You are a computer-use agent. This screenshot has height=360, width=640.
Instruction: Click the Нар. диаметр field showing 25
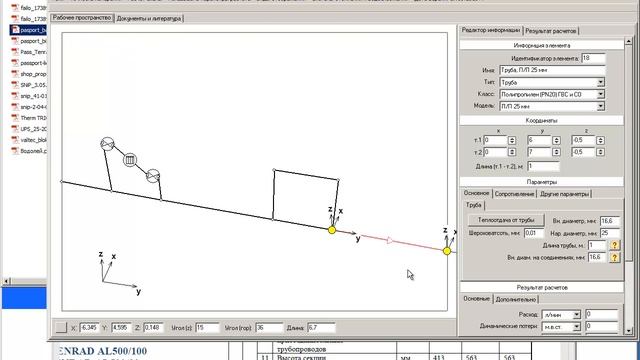point(610,233)
